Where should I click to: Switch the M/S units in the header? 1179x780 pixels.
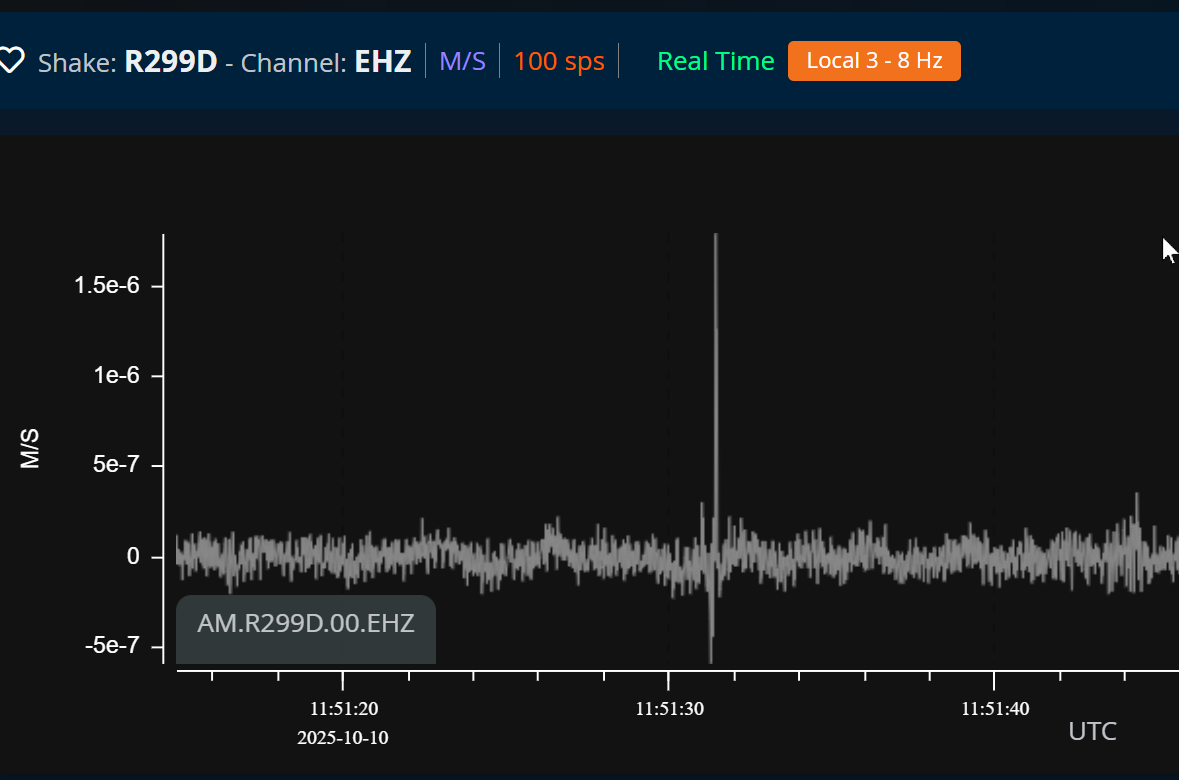coord(462,62)
